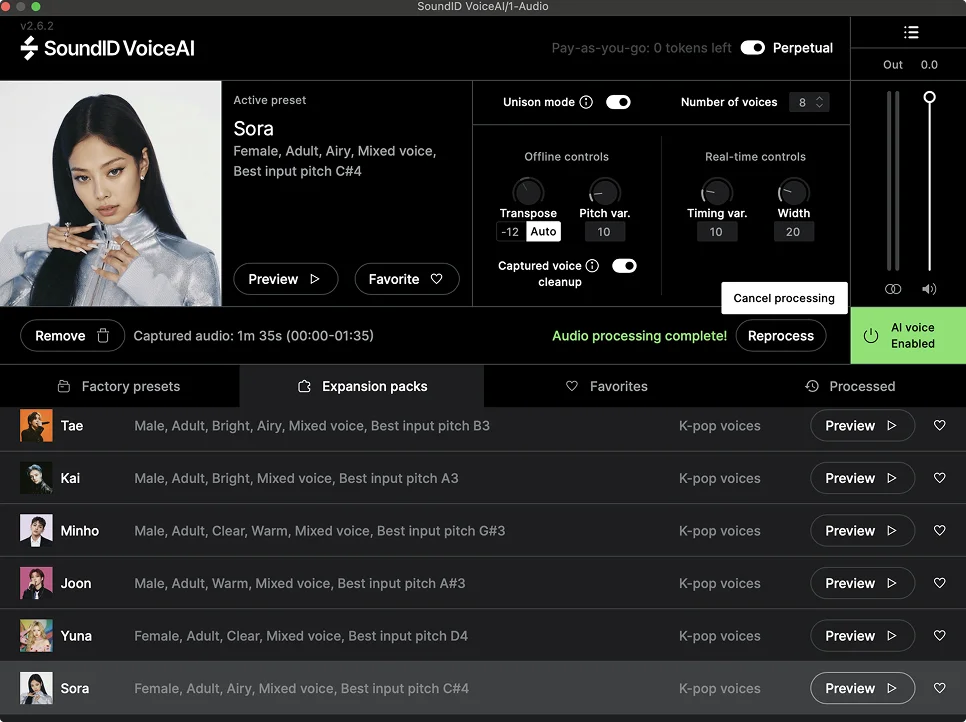Click the stereo link circles icon
The image size is (966, 722).
pos(893,289)
